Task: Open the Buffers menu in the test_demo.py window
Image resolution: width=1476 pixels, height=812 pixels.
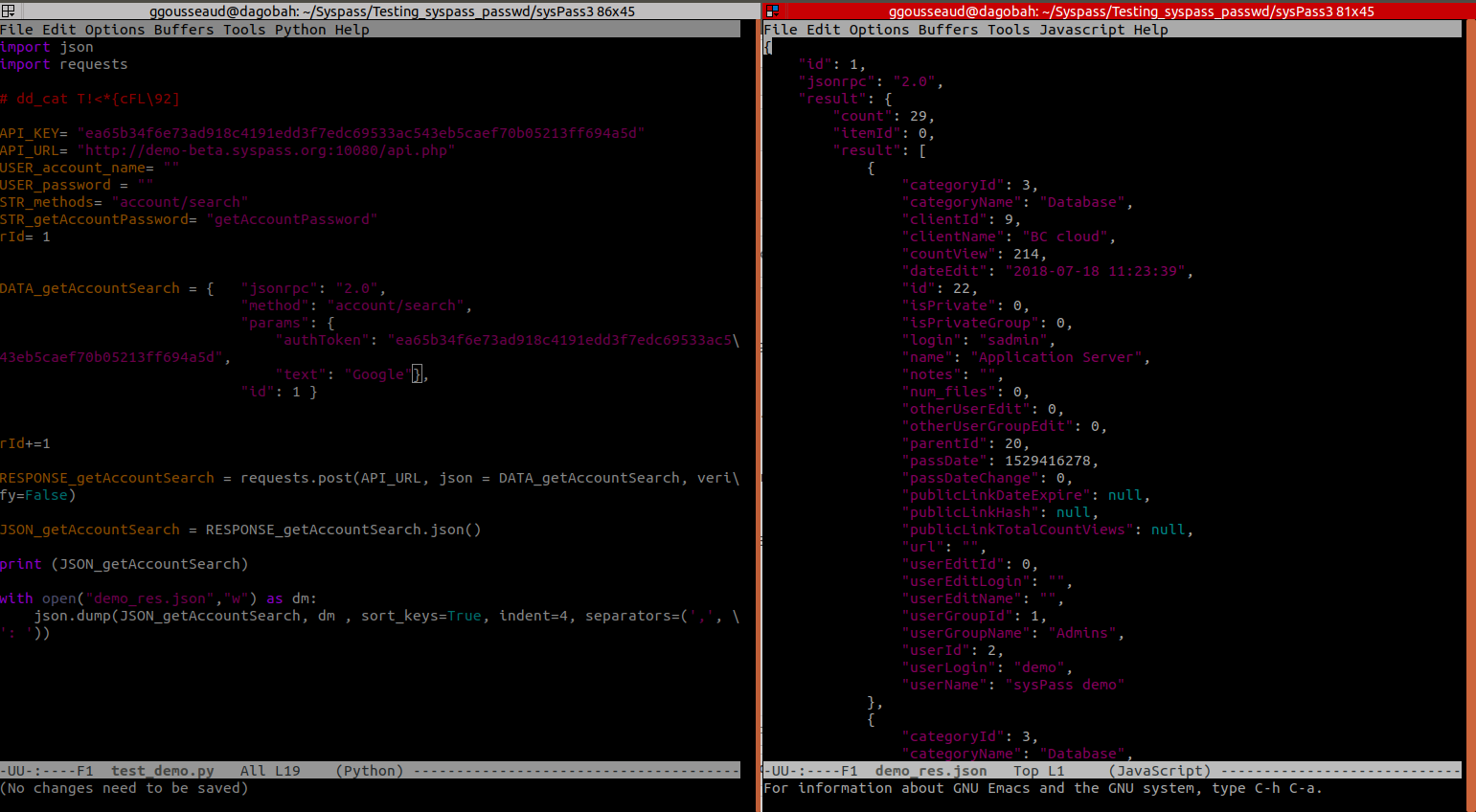Action: point(184,30)
